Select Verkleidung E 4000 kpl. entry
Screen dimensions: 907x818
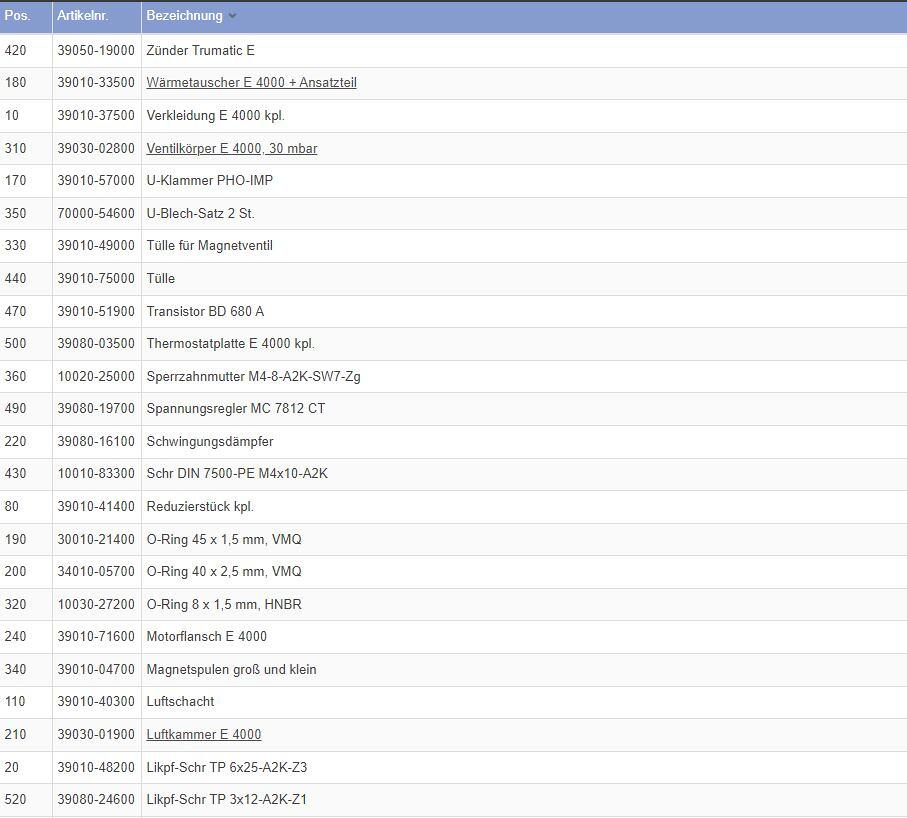click(x=215, y=115)
